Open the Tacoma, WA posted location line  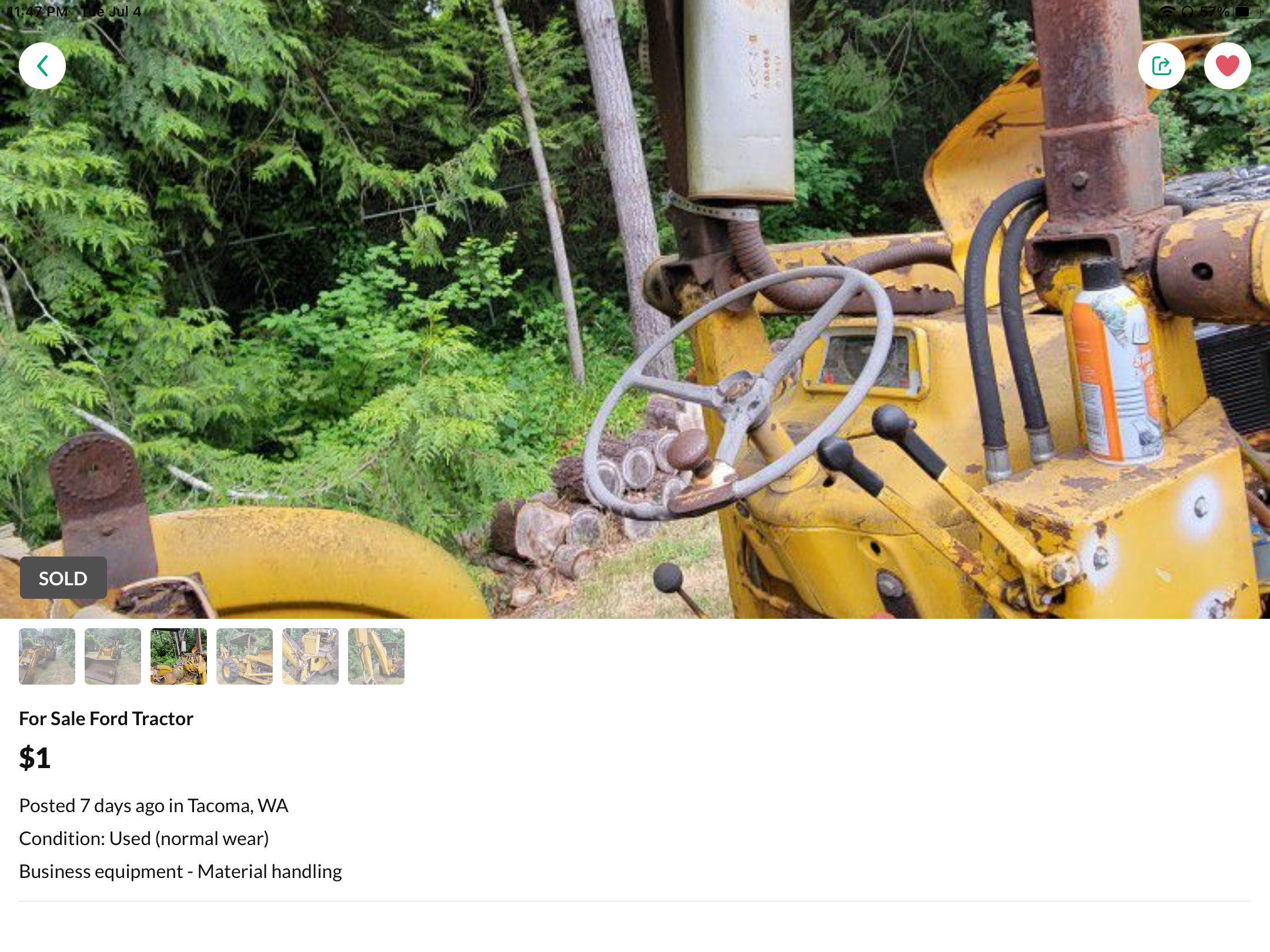(153, 806)
